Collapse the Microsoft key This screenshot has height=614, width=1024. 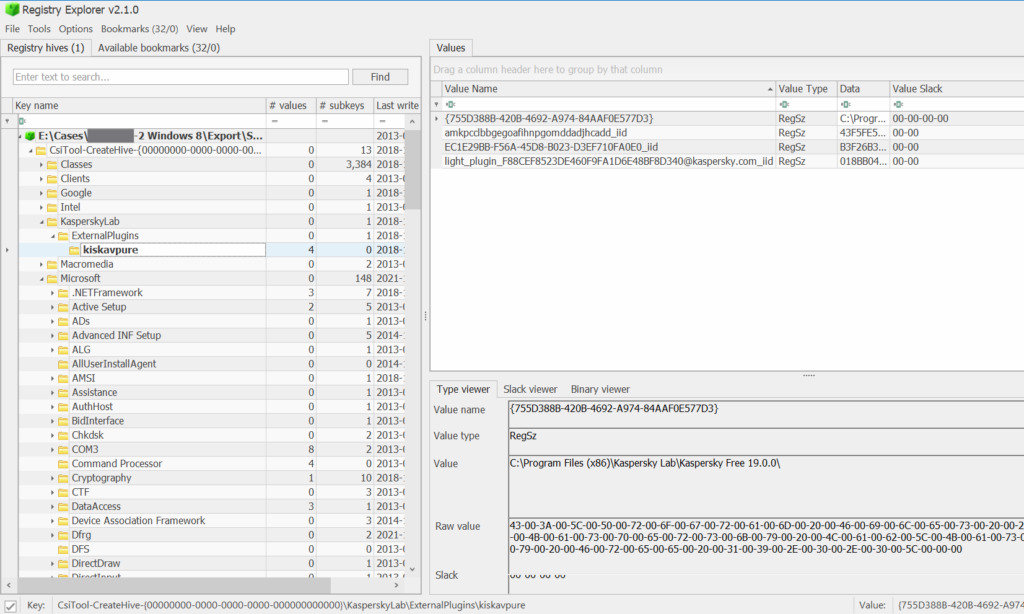[42, 279]
